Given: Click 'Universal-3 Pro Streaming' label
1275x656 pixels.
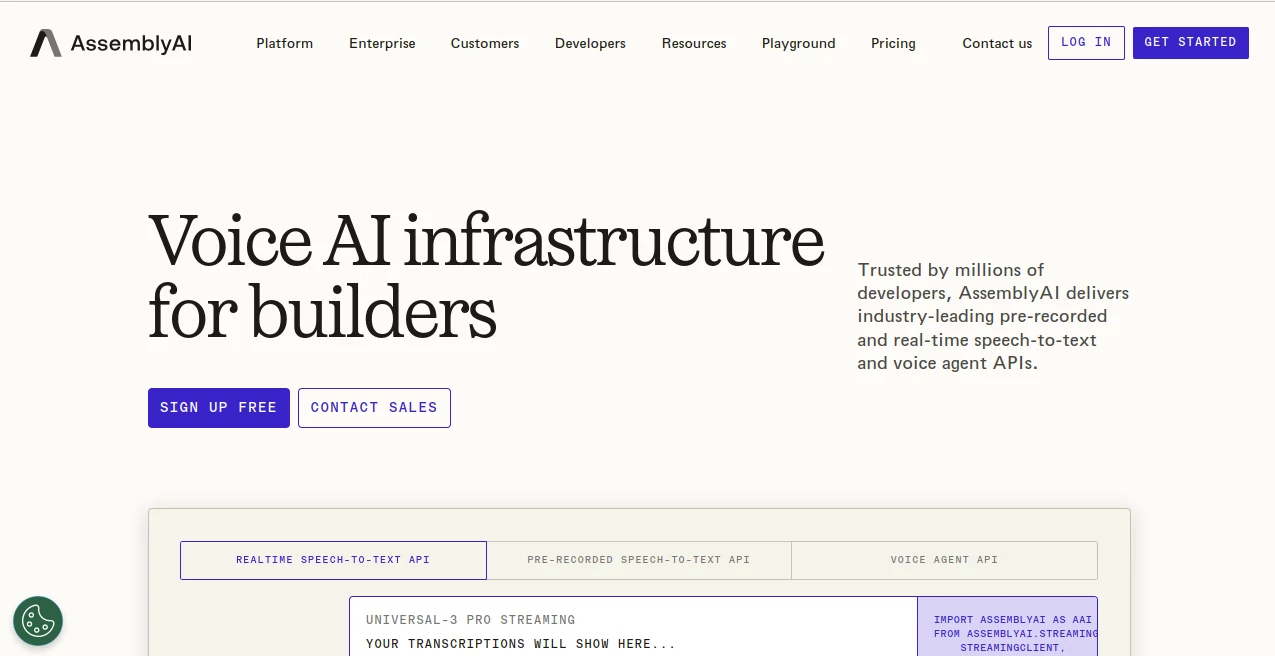Looking at the screenshot, I should (x=470, y=620).
